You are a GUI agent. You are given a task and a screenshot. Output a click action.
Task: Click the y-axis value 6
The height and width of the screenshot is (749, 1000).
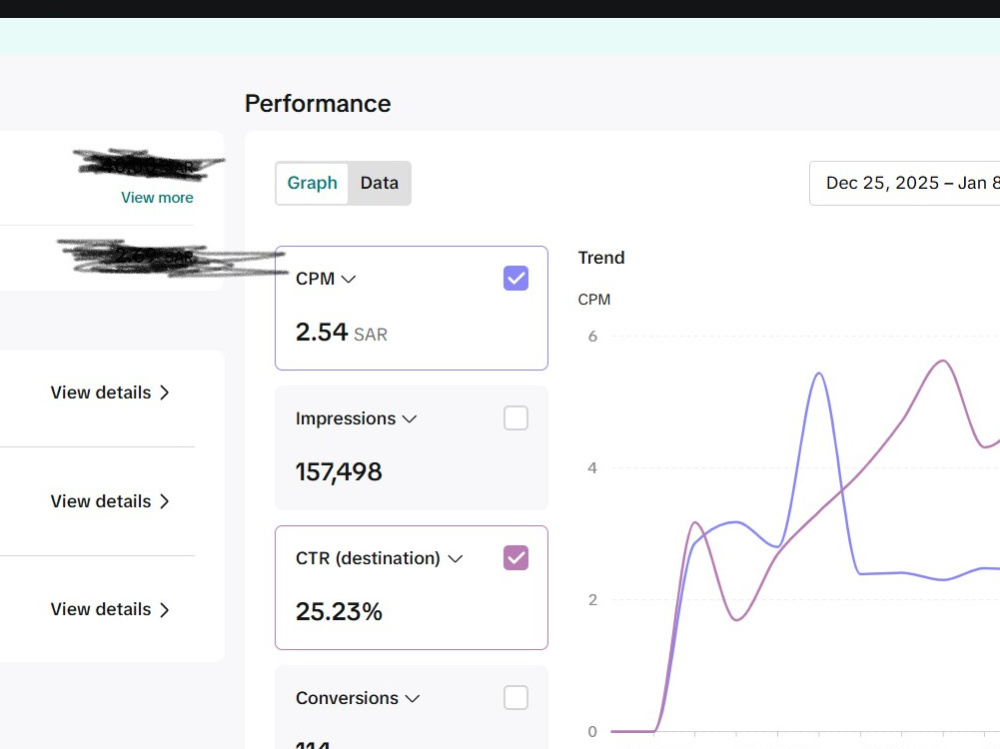tap(592, 336)
